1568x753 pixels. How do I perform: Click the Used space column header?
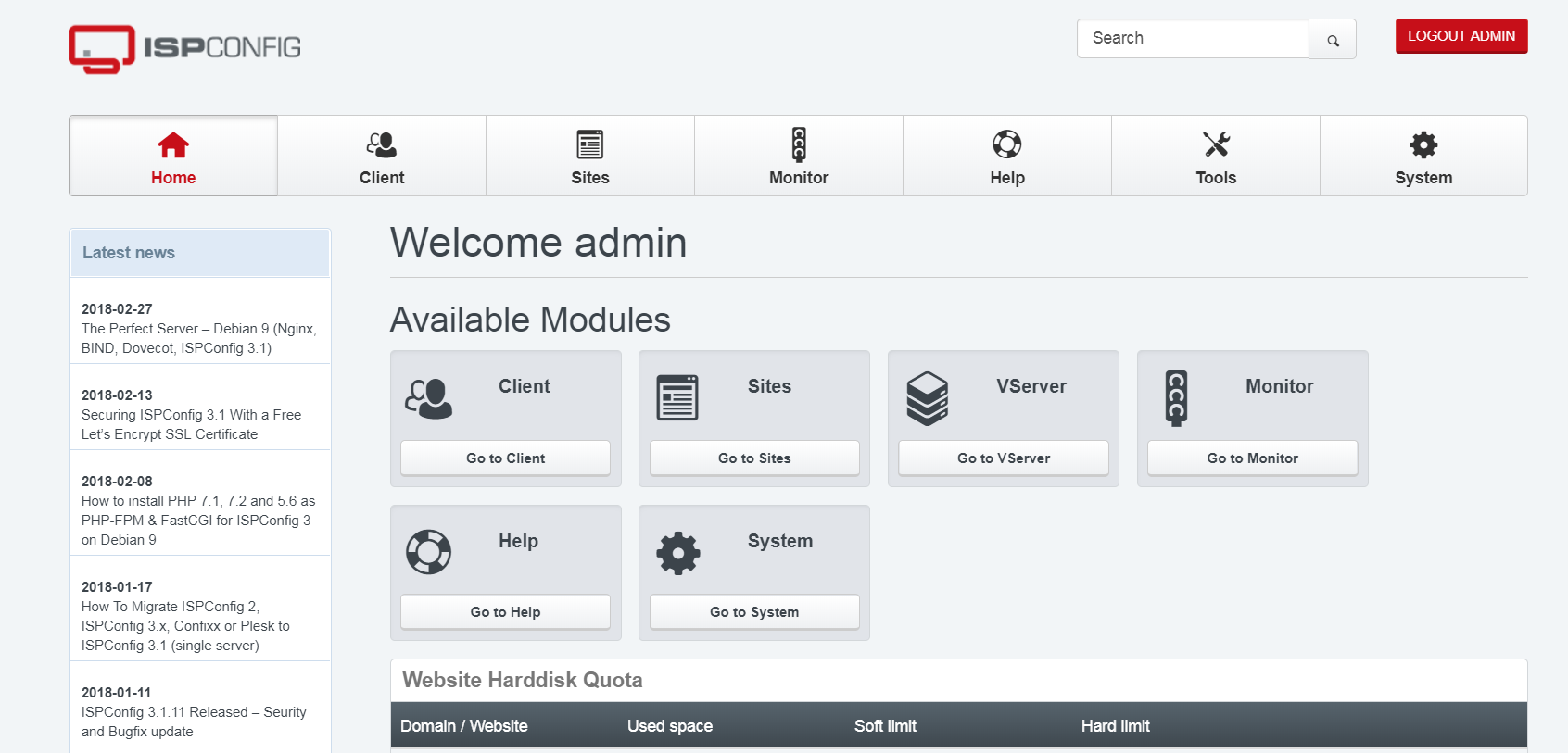pos(669,726)
